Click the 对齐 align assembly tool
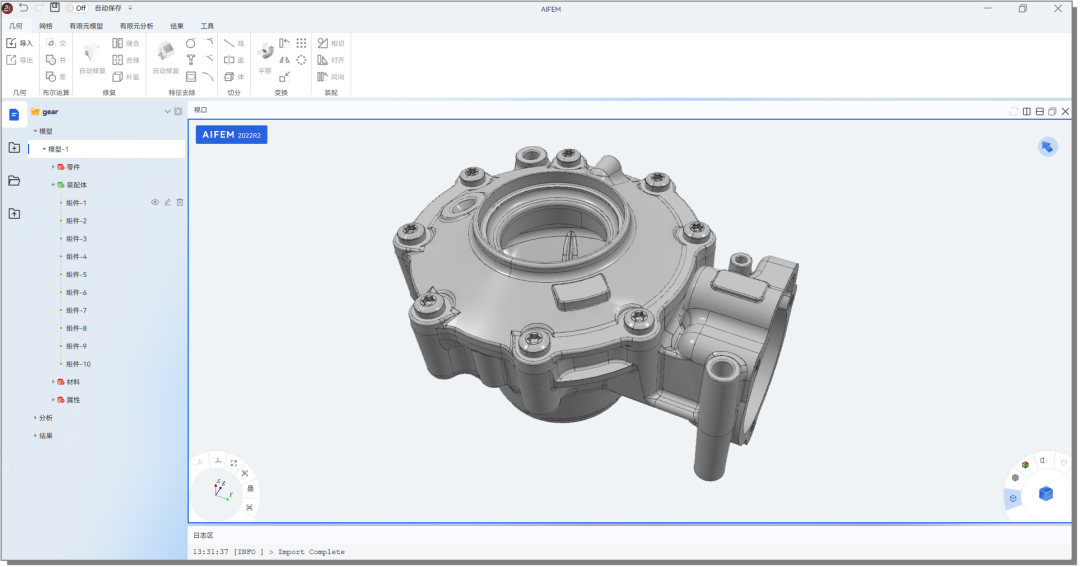This screenshot has height=567, width=1080. [x=331, y=60]
